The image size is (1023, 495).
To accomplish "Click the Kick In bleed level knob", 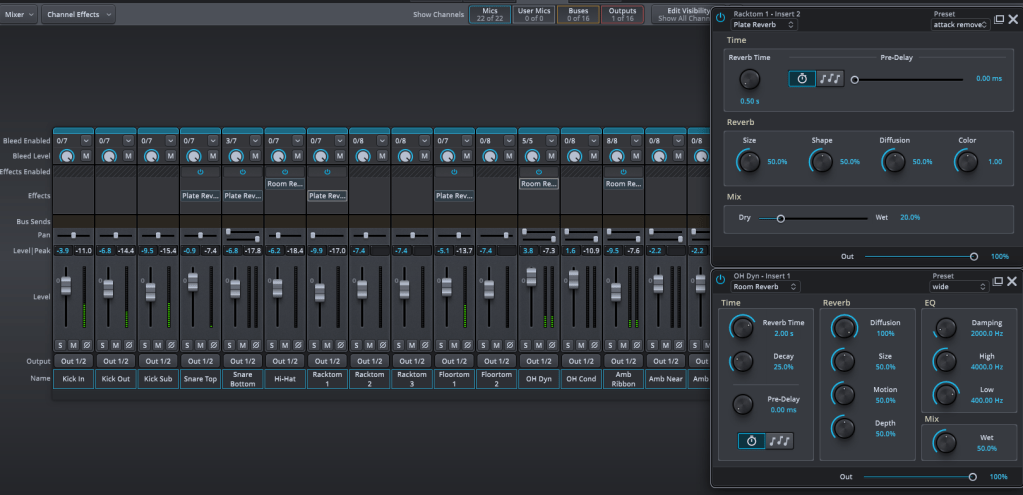I will (x=67, y=157).
